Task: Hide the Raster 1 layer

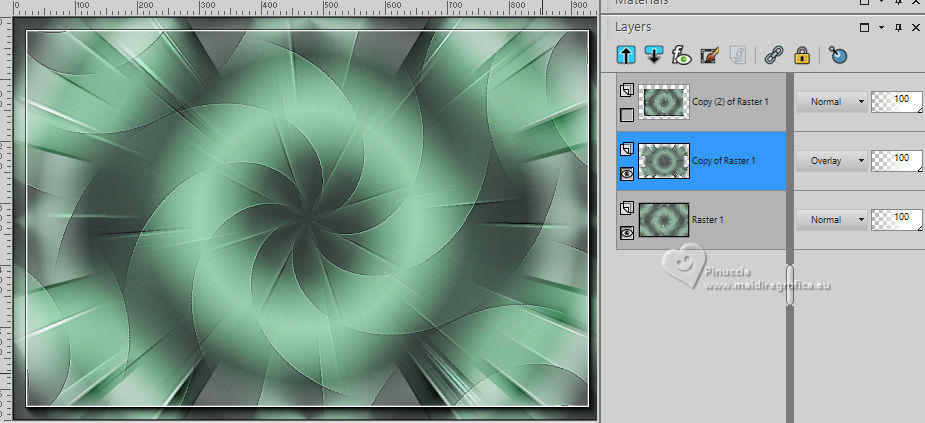Action: click(627, 232)
